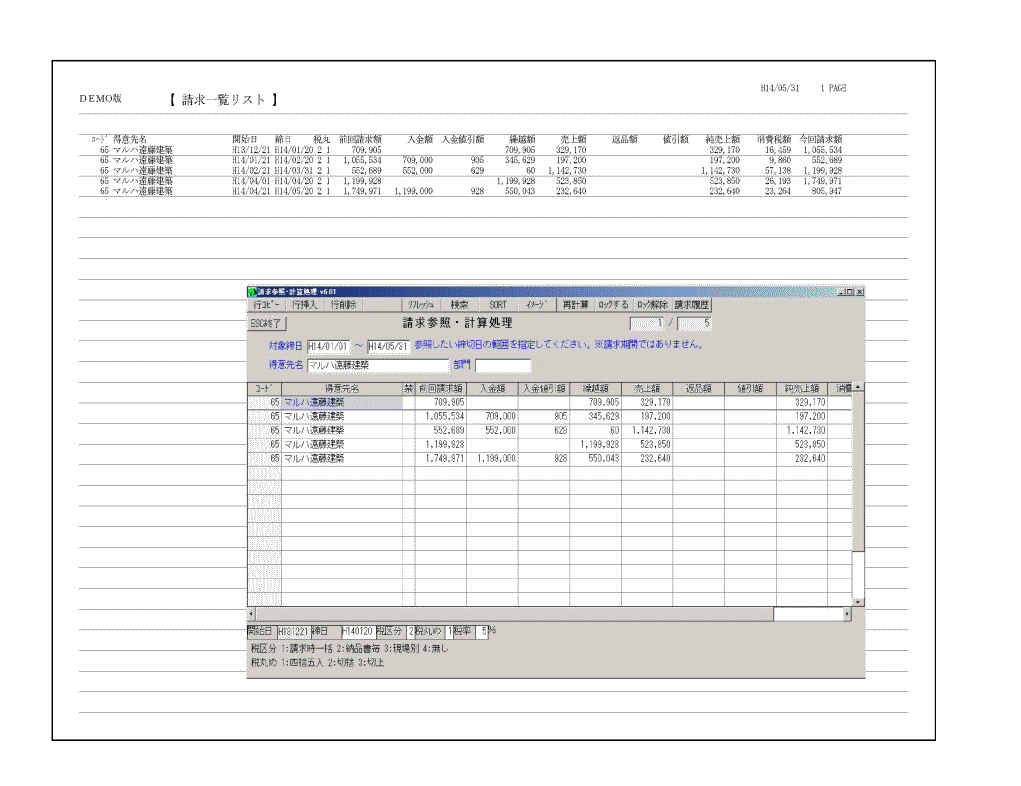Click the 開始日 field showing H131221
The height and width of the screenshot is (786, 1021).
293,632
